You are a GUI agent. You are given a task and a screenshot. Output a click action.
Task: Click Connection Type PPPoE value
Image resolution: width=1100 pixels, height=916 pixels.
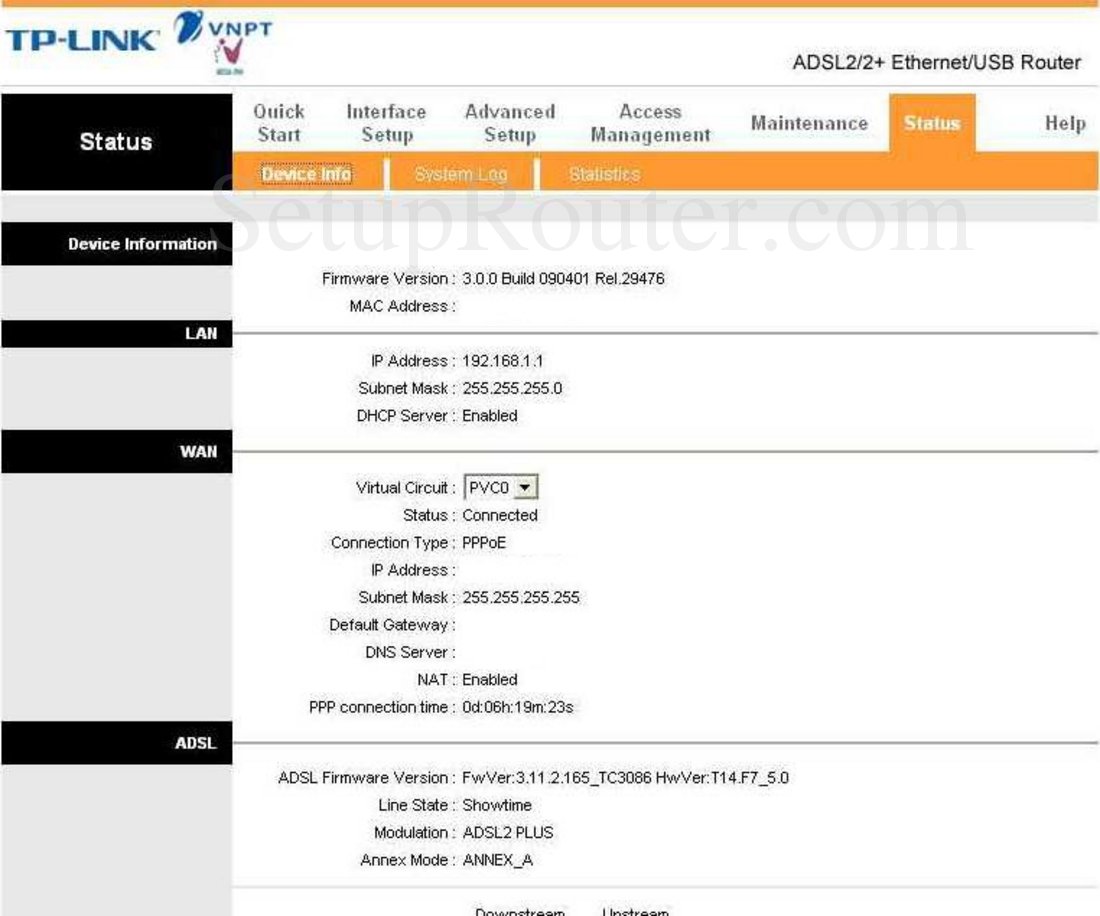(484, 542)
